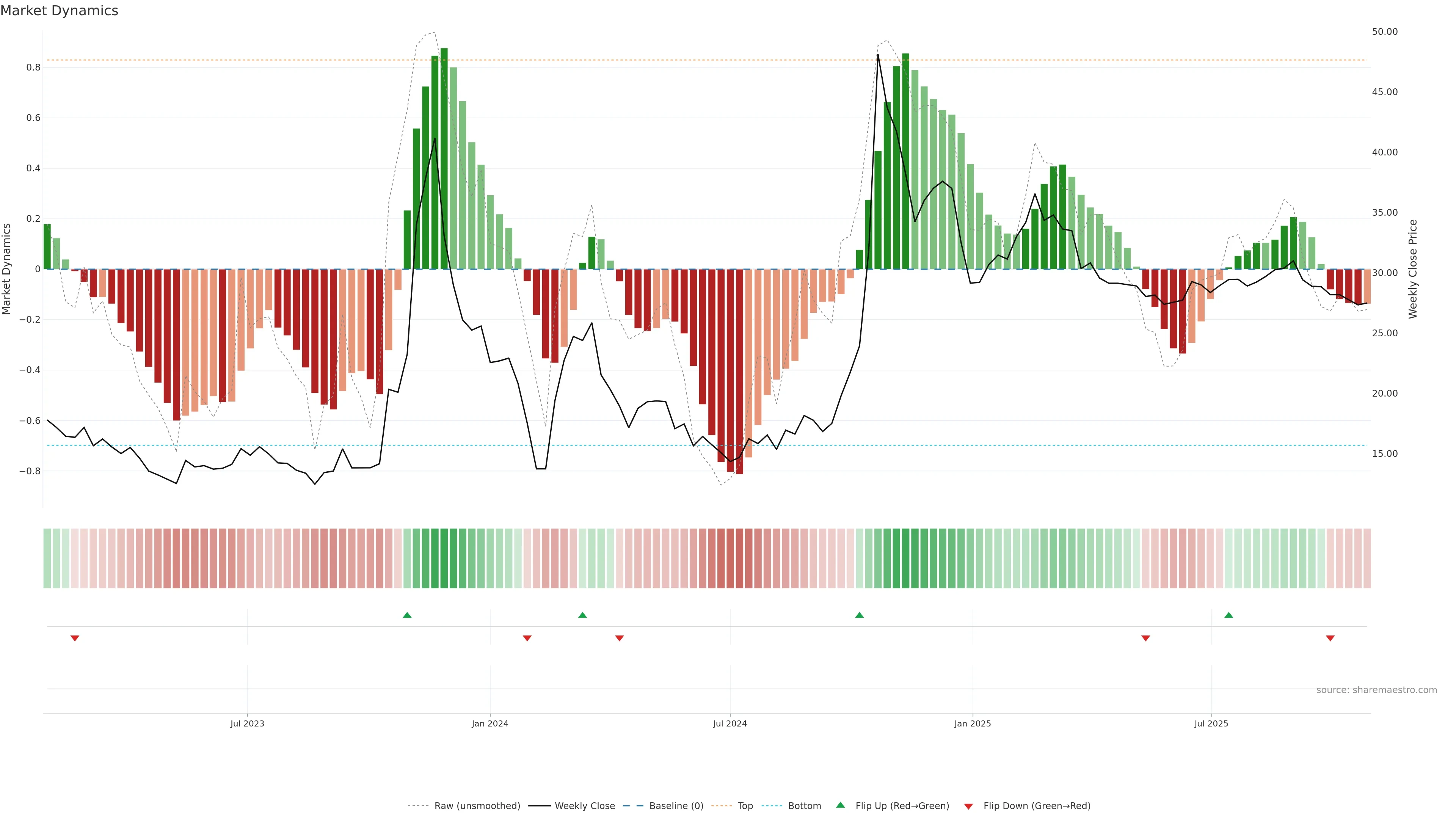Click the darkest green heatmap strip cell
The image size is (1456, 819).
[444, 558]
